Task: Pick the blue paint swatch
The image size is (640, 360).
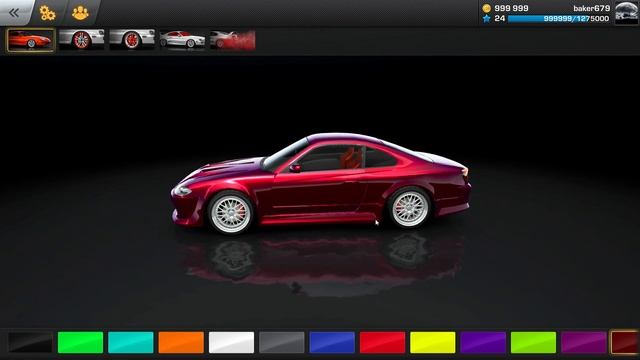Action: coord(332,342)
